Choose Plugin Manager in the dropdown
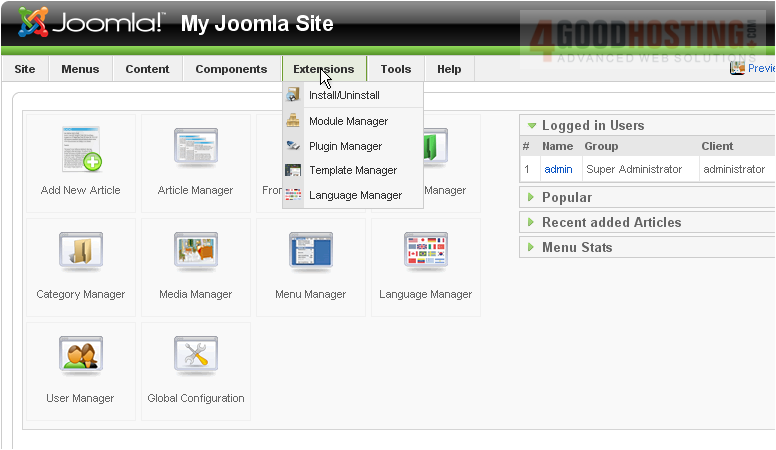The image size is (776, 450). click(345, 146)
